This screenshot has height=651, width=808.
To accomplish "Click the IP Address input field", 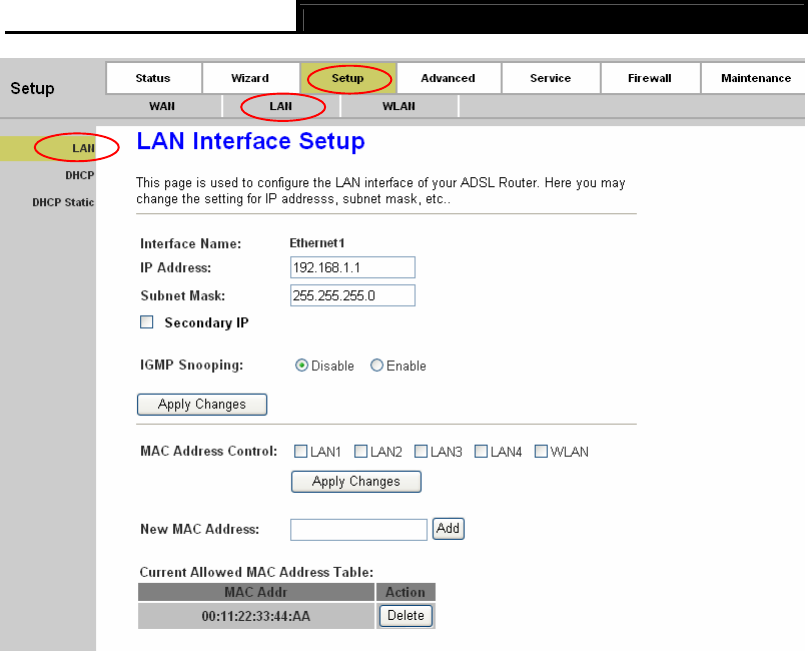I will click(x=352, y=268).
